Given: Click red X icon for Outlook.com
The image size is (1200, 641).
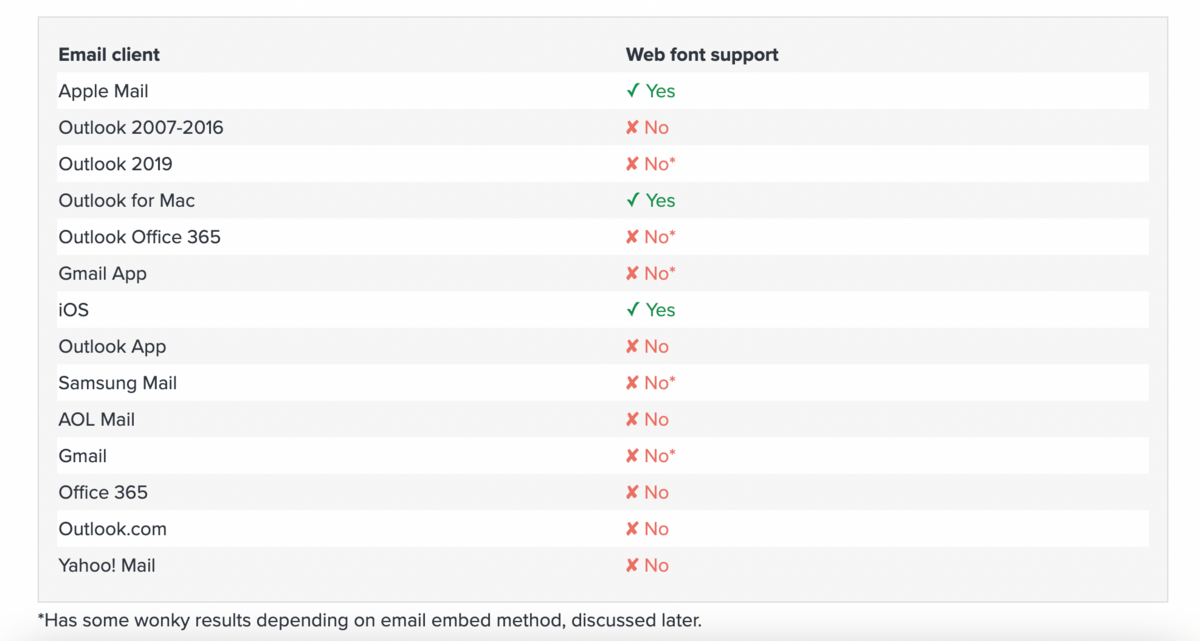Looking at the screenshot, I should [632, 529].
